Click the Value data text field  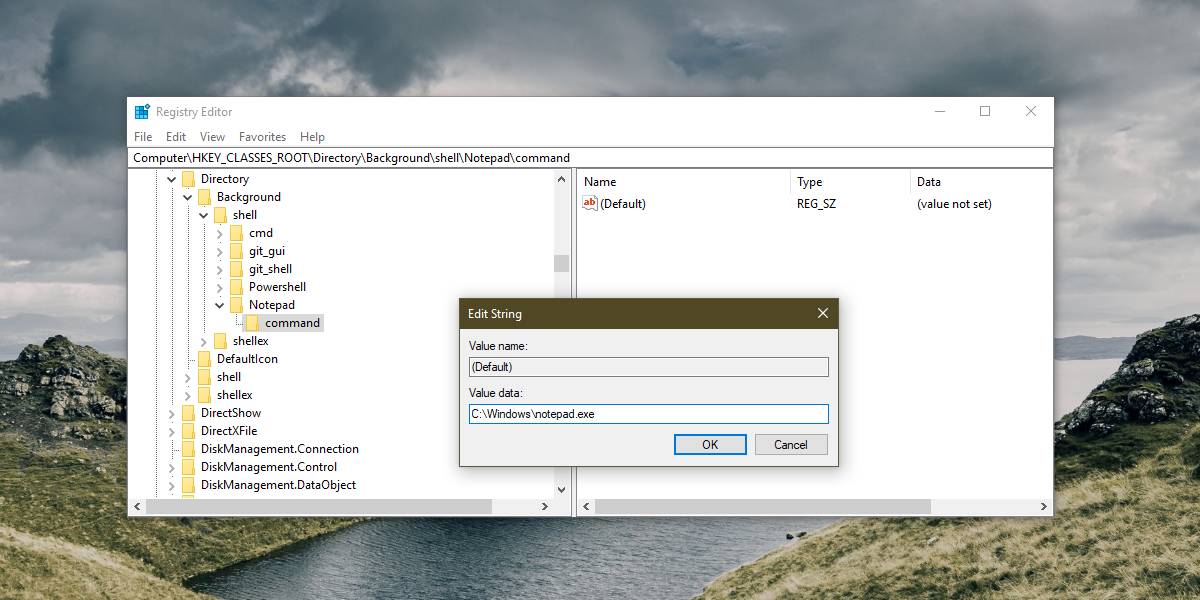coord(649,414)
